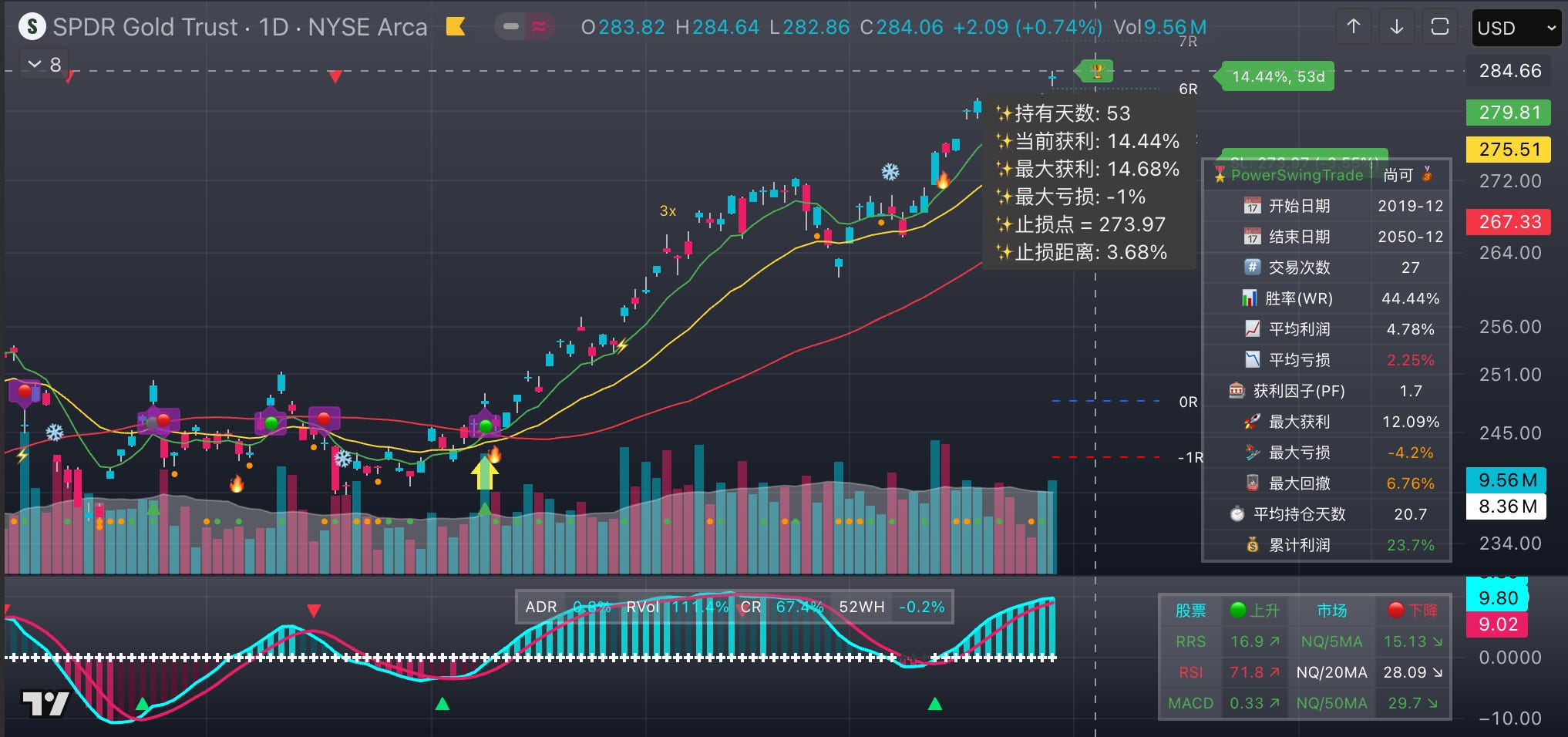Click the green ball signal near entry arrow

[486, 426]
